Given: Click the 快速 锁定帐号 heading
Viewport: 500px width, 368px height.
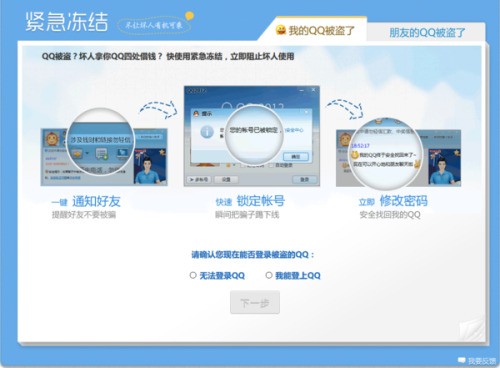Looking at the screenshot, I should [x=250, y=201].
